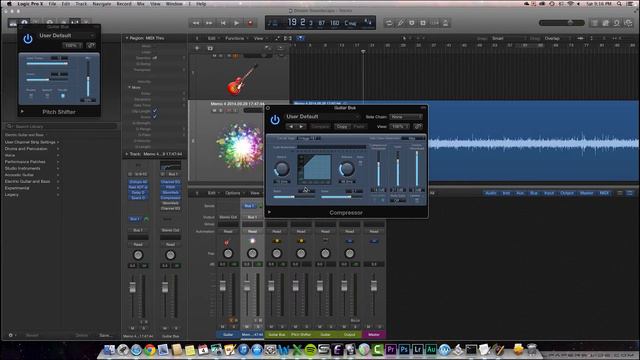Click the Compressor ratio knob
The height and width of the screenshot is (360, 640).
pos(347,168)
